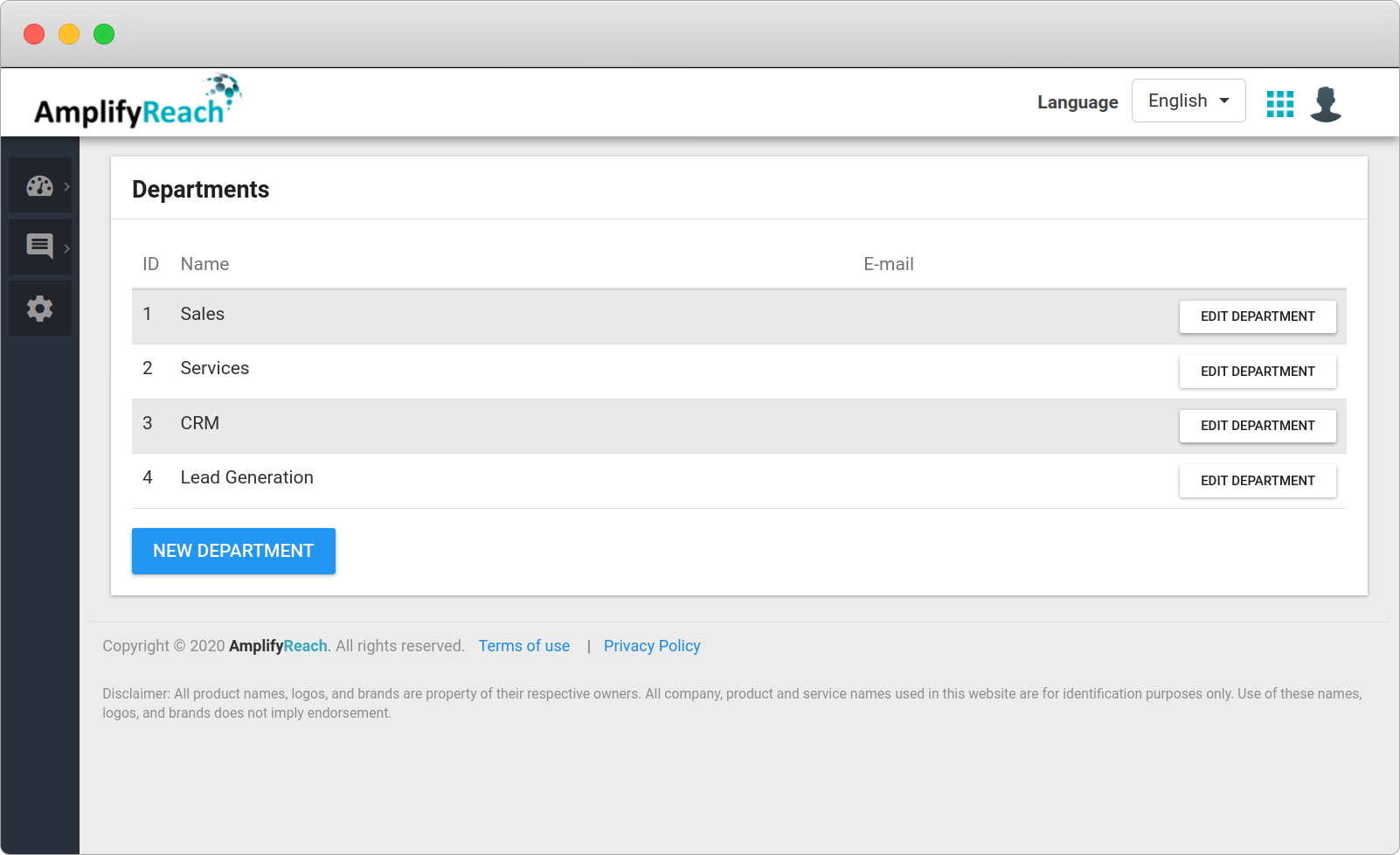This screenshot has width=1400, height=855.
Task: Click the green maximize window button
Action: (x=104, y=34)
